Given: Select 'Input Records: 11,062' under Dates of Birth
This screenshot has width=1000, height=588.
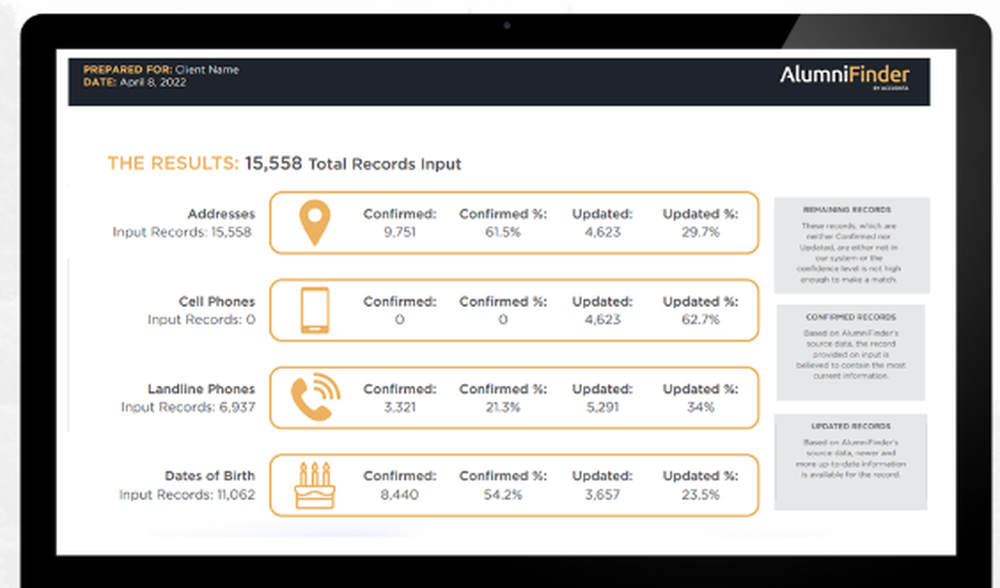Looking at the screenshot, I should tap(187, 494).
